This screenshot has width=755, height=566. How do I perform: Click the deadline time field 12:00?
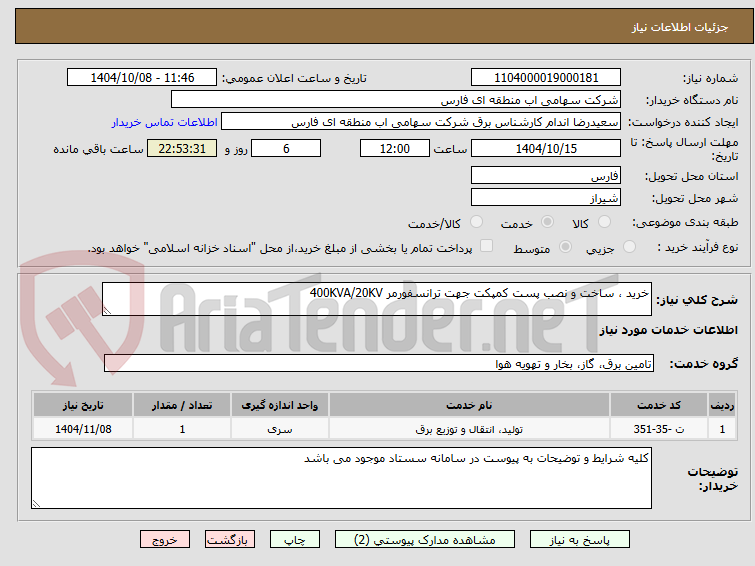(395, 148)
